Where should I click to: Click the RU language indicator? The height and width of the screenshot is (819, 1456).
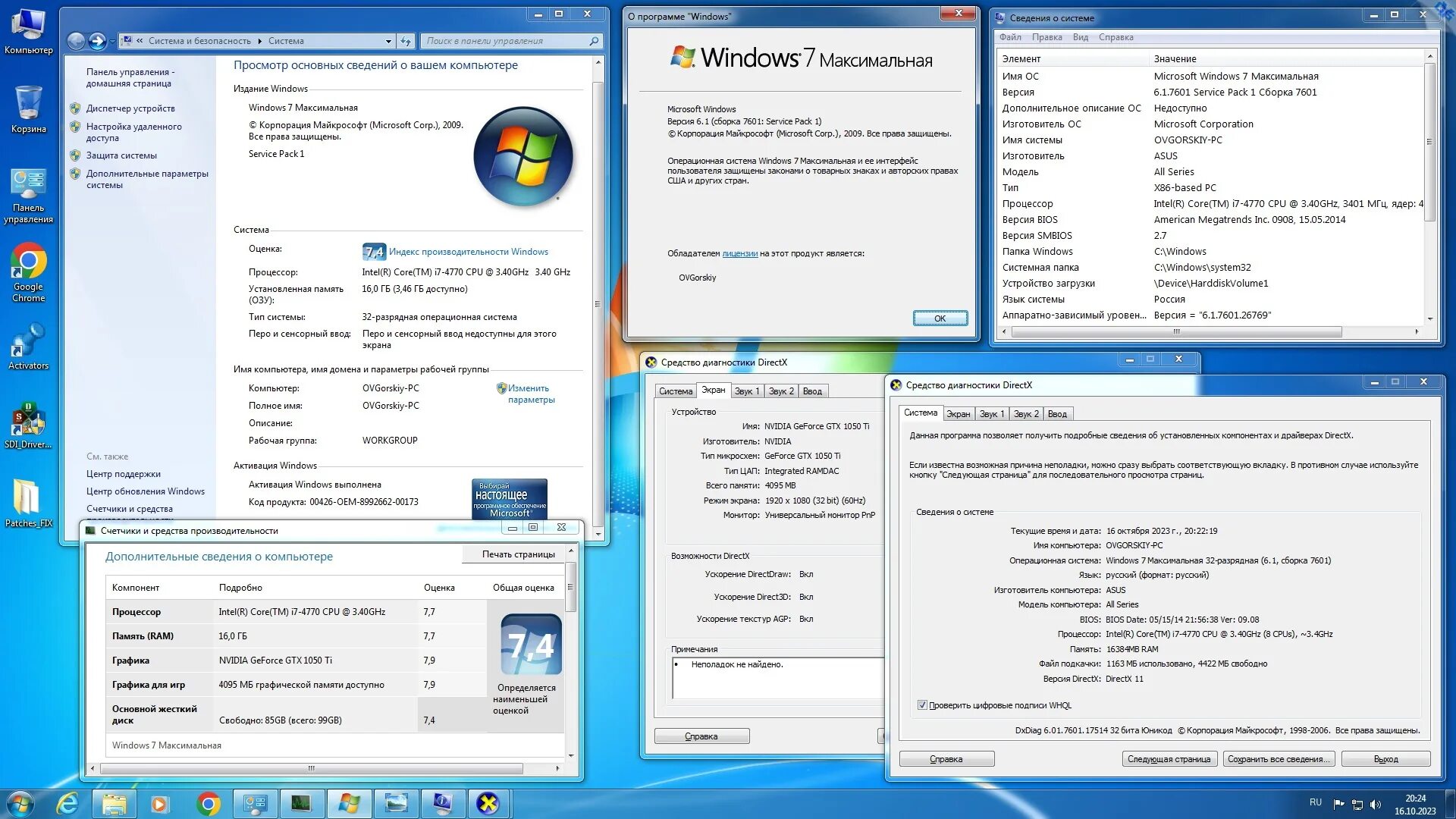[1315, 802]
